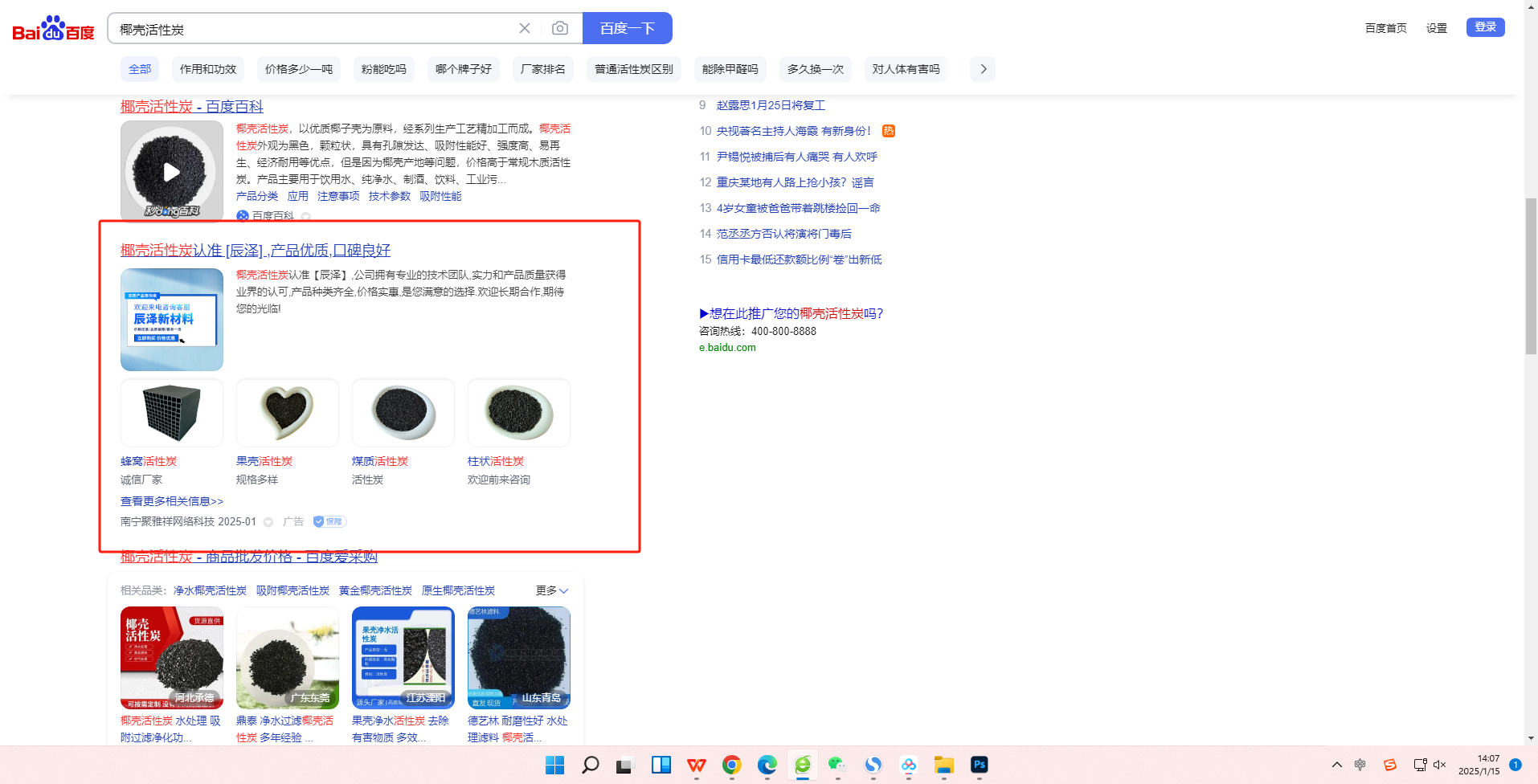Image resolution: width=1538 pixels, height=784 pixels.
Task: Open WPS Office from the taskbar
Action: (x=696, y=765)
